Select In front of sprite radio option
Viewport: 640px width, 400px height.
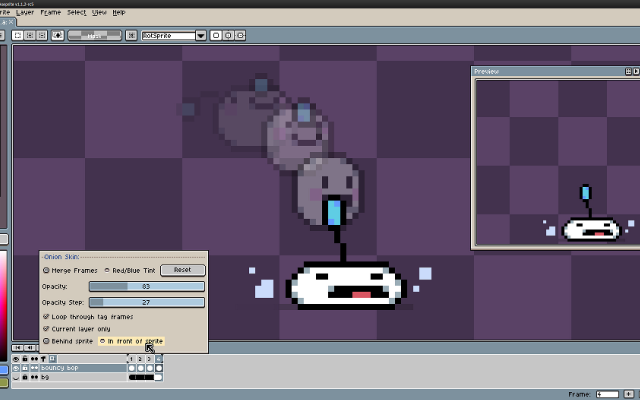[131, 341]
